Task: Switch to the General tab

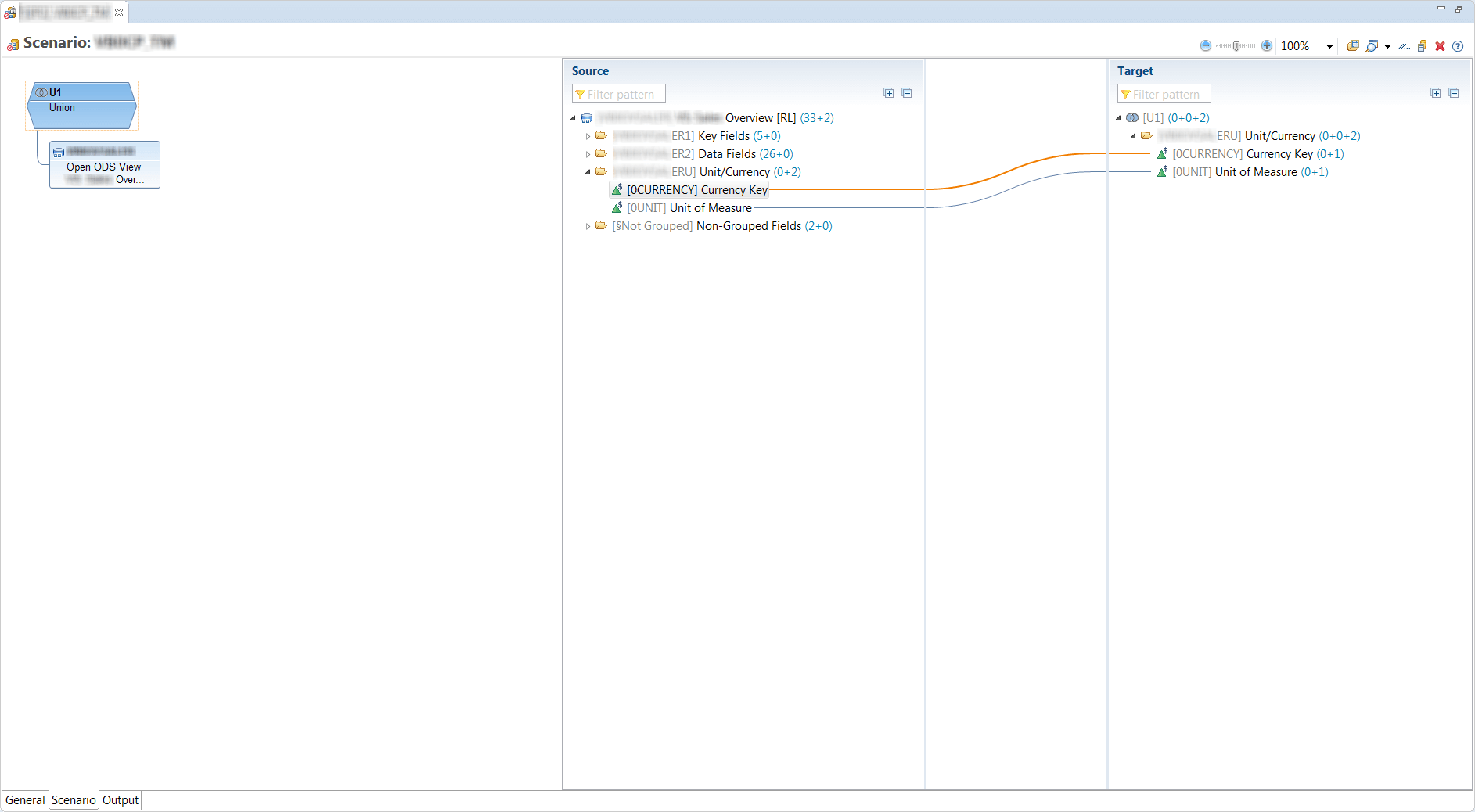Action: pyautogui.click(x=24, y=799)
